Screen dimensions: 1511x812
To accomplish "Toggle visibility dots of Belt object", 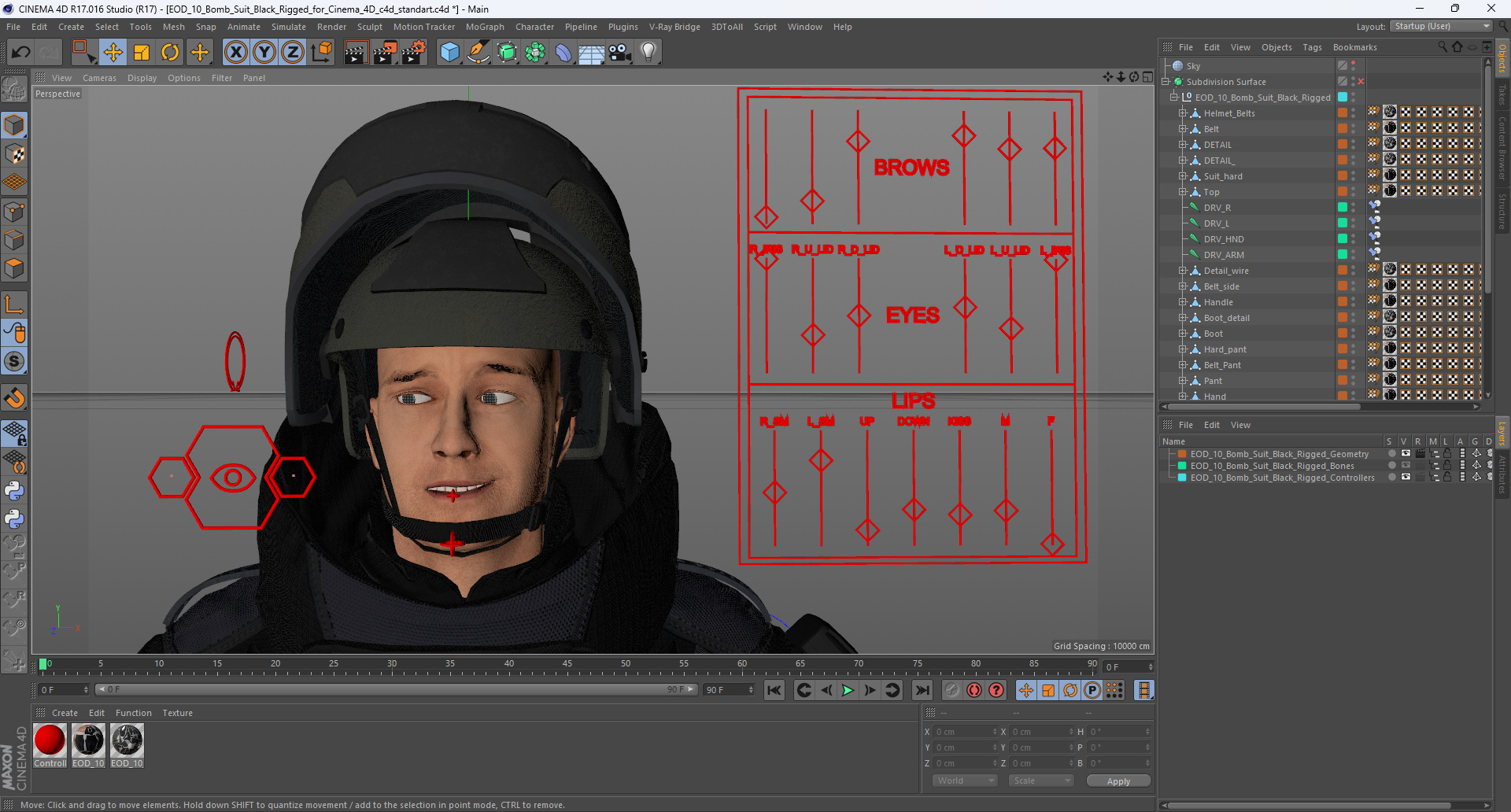I will coord(1354,129).
